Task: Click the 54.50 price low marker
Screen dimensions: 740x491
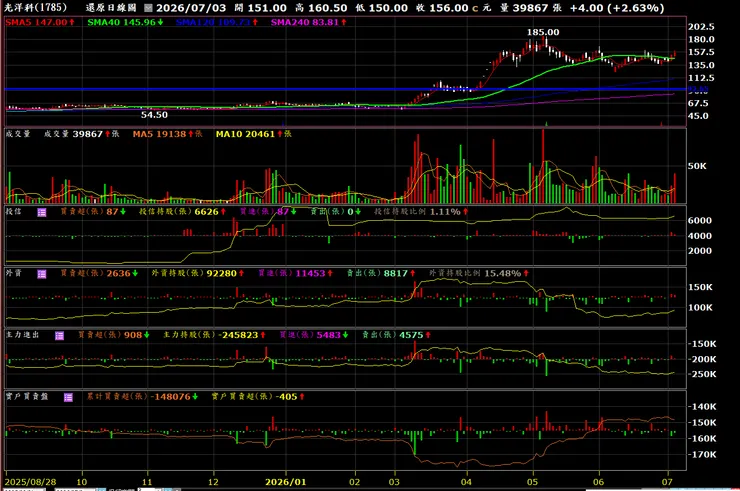Action: 154,115
